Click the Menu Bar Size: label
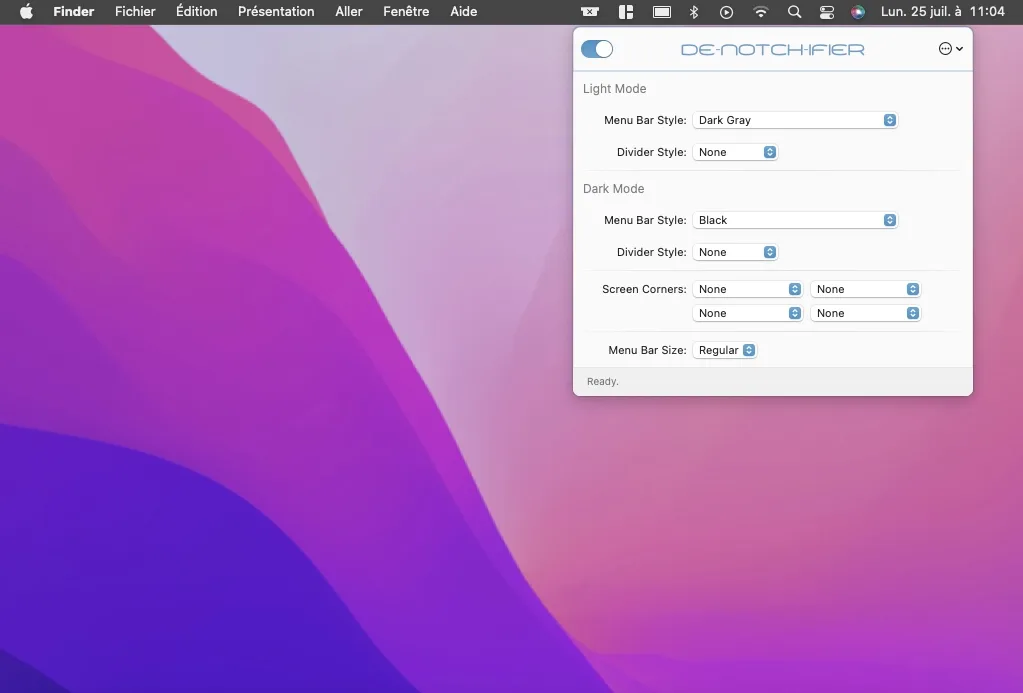The width and height of the screenshot is (1023, 693). tap(647, 350)
